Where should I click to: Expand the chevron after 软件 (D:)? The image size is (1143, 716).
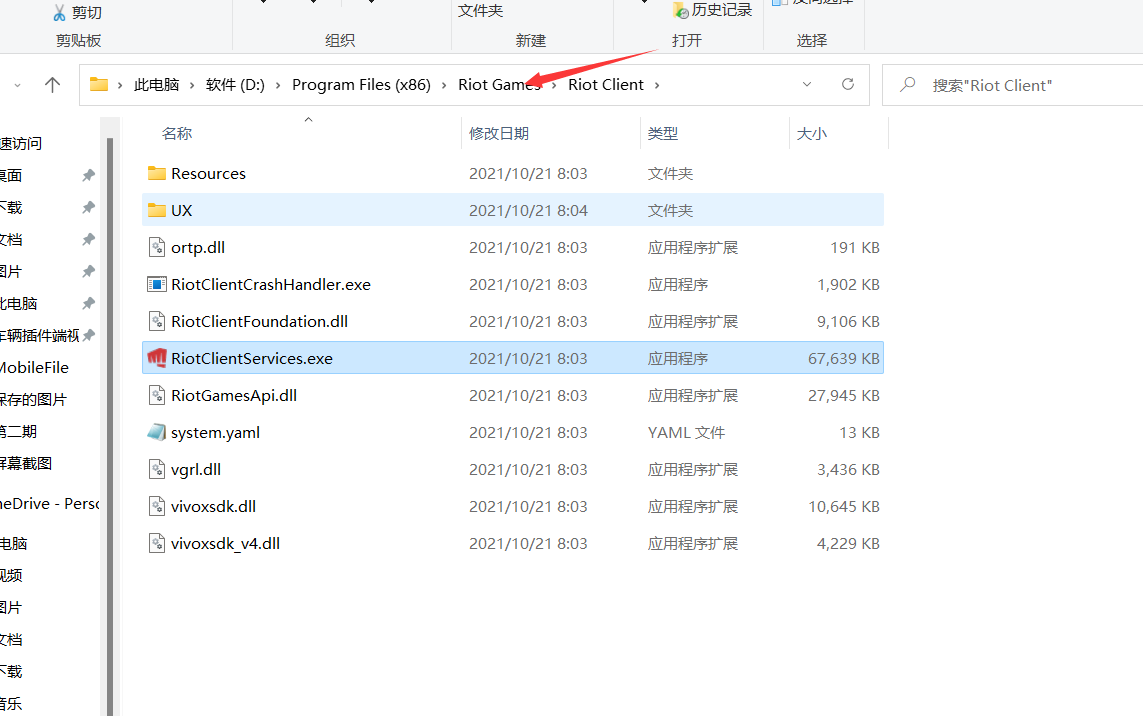[278, 85]
